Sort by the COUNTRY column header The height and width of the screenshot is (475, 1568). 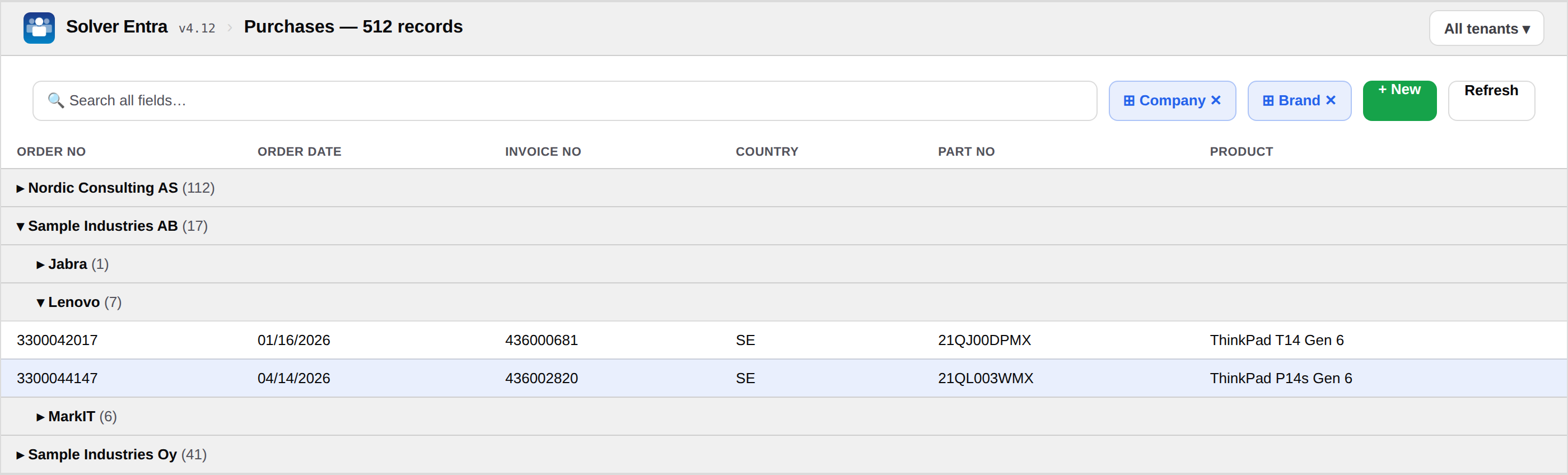(766, 152)
